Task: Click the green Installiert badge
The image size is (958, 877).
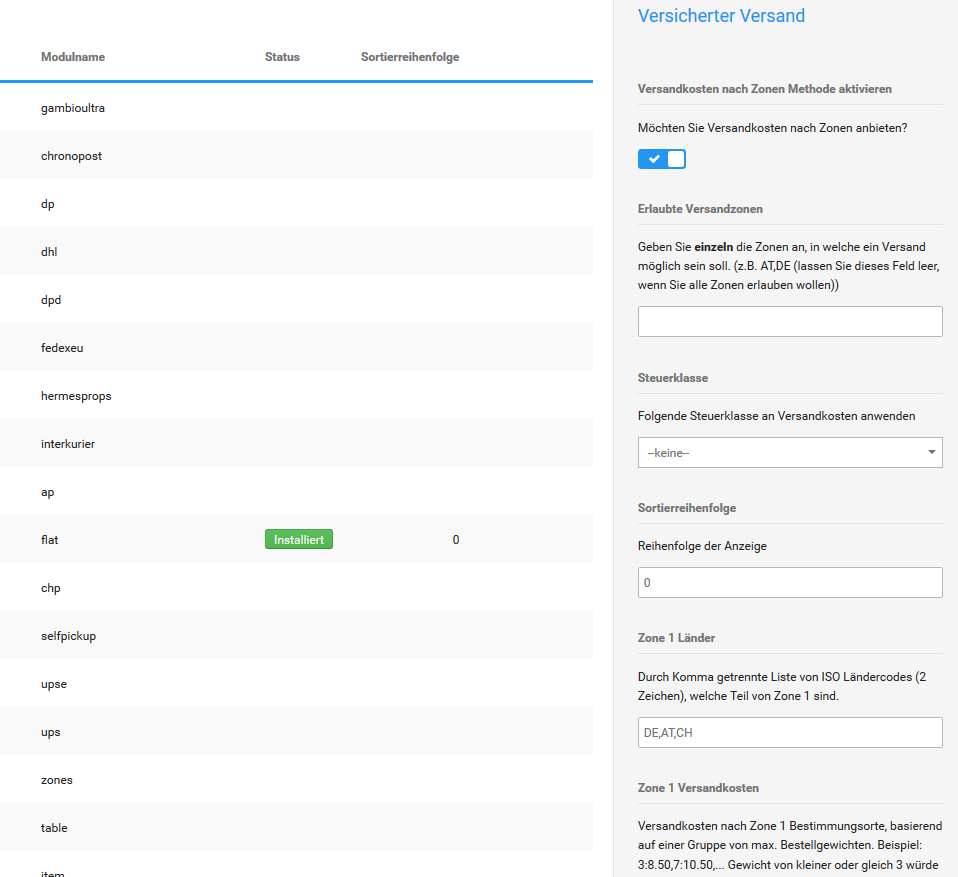Action: click(298, 540)
